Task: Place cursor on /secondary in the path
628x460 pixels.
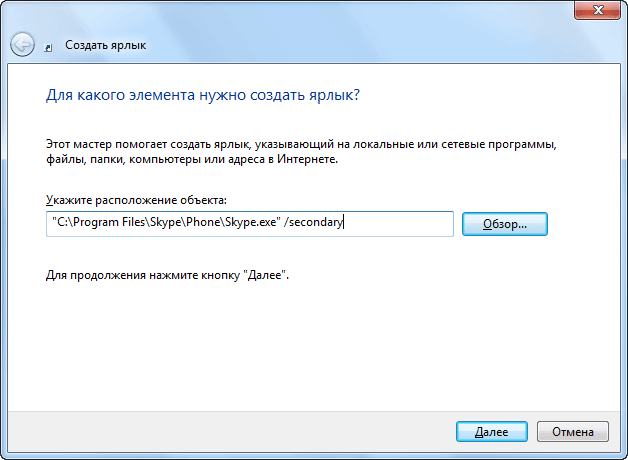Action: (x=314, y=224)
